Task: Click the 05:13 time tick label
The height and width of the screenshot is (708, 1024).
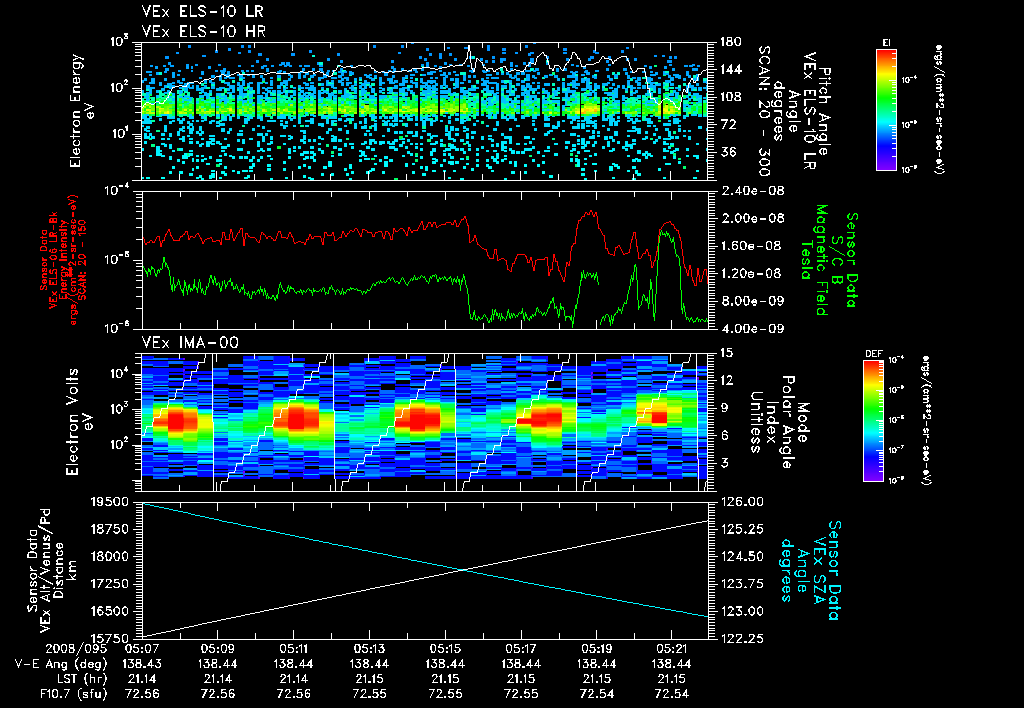Action: tap(369, 650)
